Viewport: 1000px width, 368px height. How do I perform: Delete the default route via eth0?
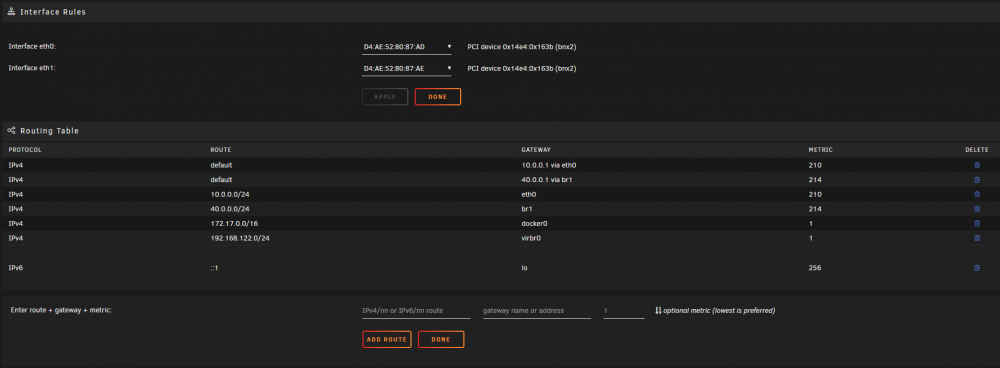(x=976, y=165)
